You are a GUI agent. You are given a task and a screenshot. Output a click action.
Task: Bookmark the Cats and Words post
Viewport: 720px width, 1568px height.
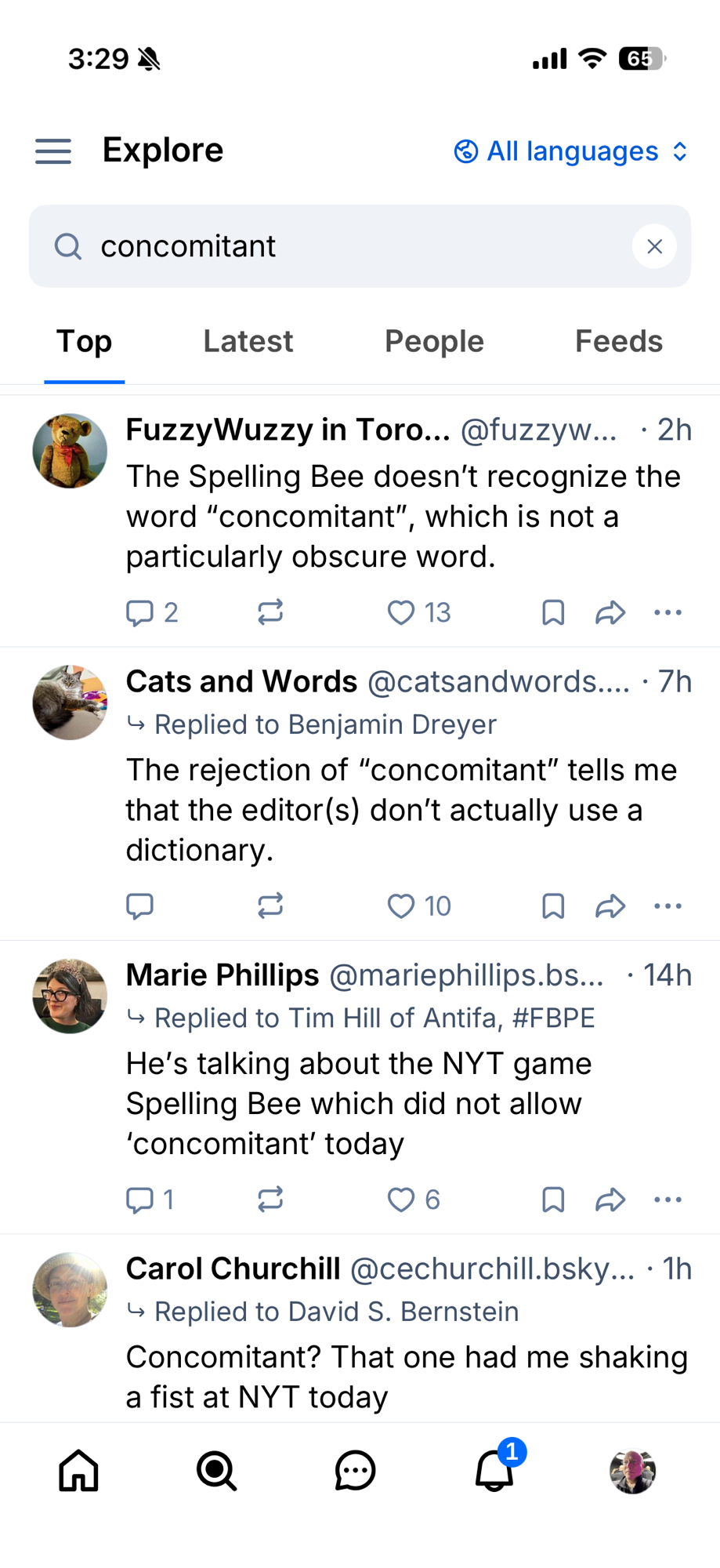553,906
